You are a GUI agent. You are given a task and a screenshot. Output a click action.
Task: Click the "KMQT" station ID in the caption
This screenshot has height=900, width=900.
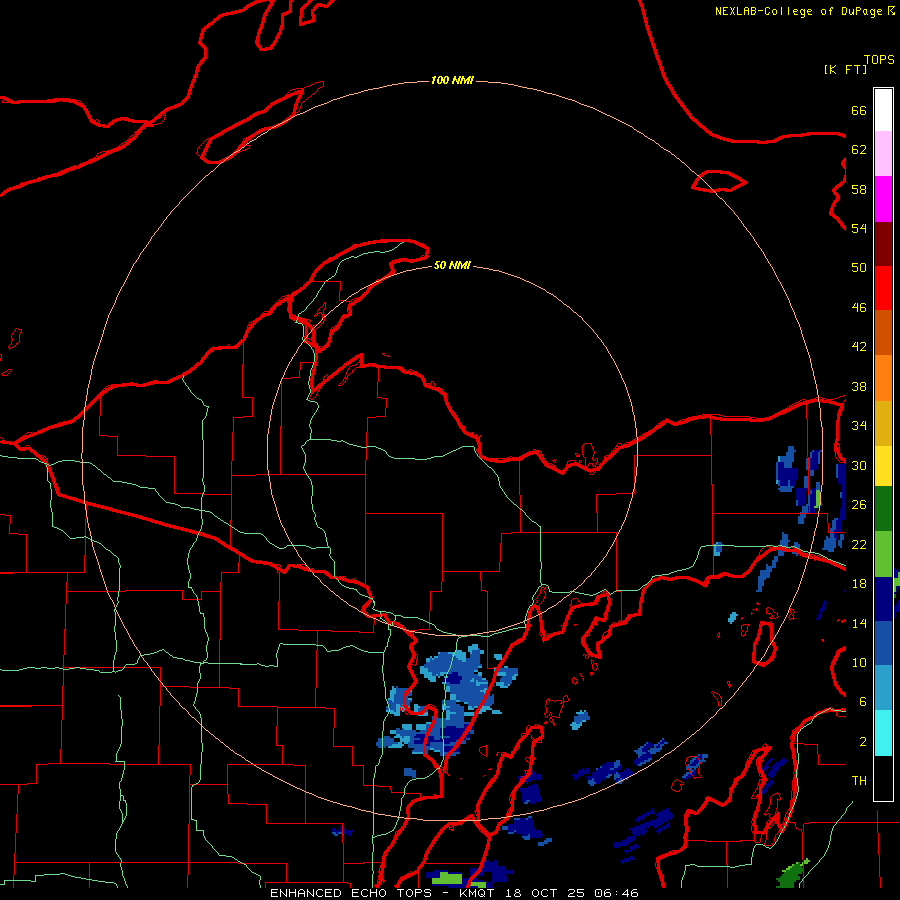(x=476, y=893)
